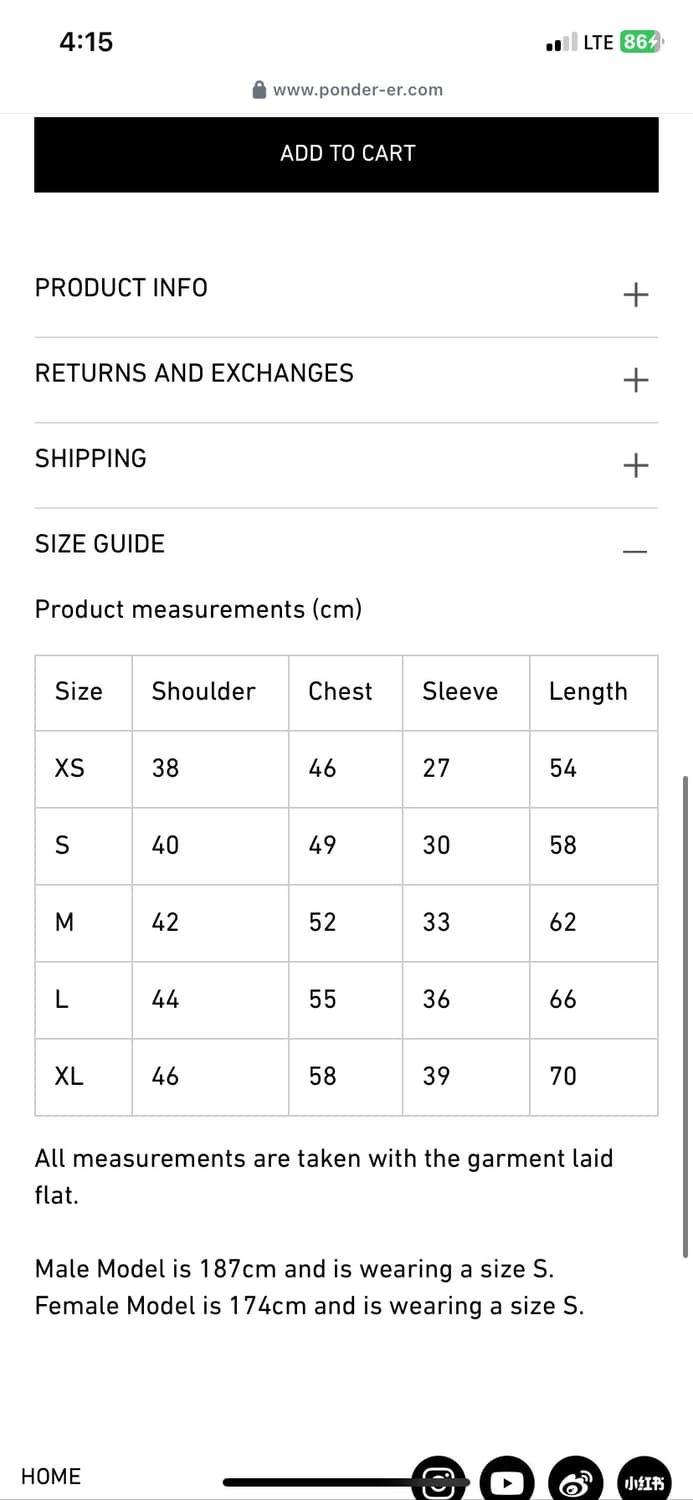693x1500 pixels.
Task: Tap the lock icon beside the URL
Action: (260, 89)
